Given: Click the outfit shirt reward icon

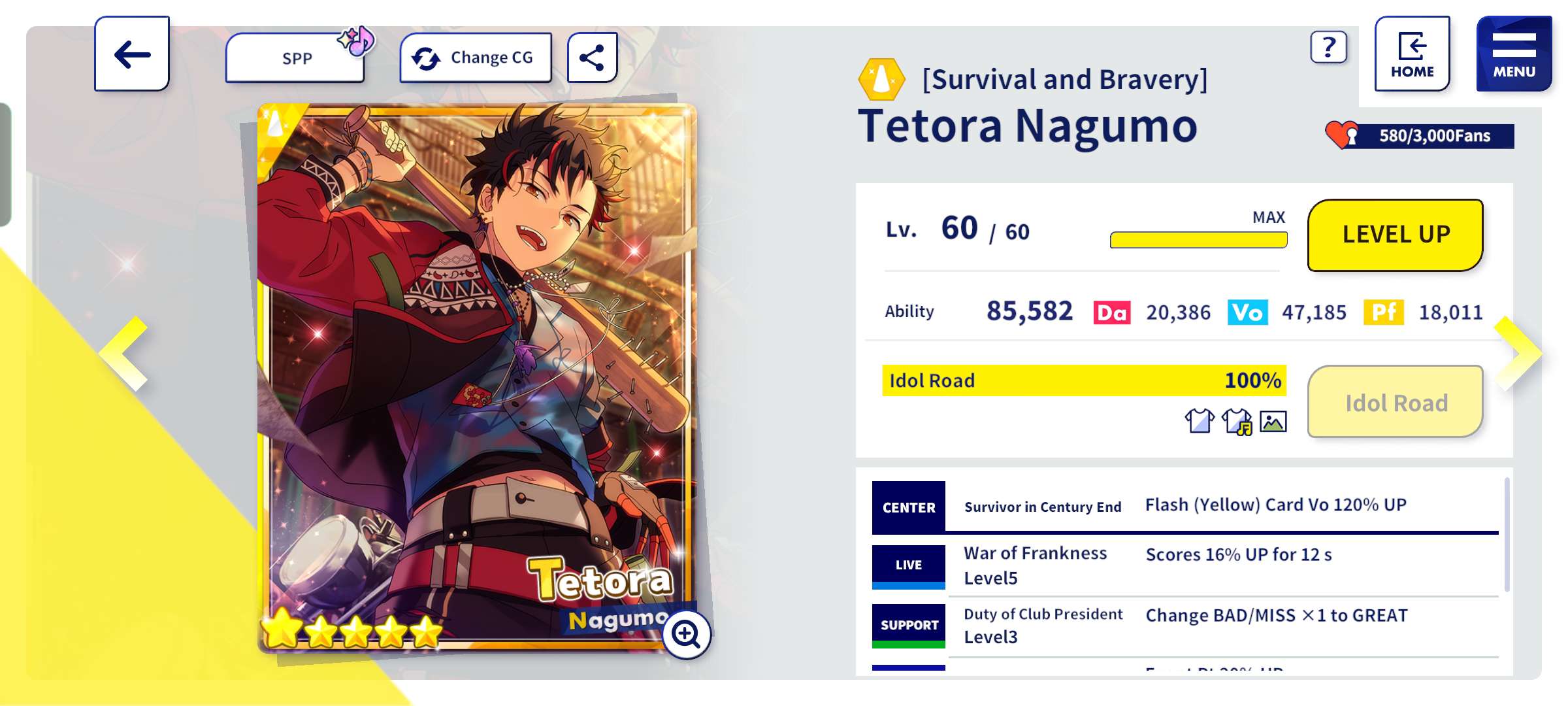Looking at the screenshot, I should tap(1199, 421).
